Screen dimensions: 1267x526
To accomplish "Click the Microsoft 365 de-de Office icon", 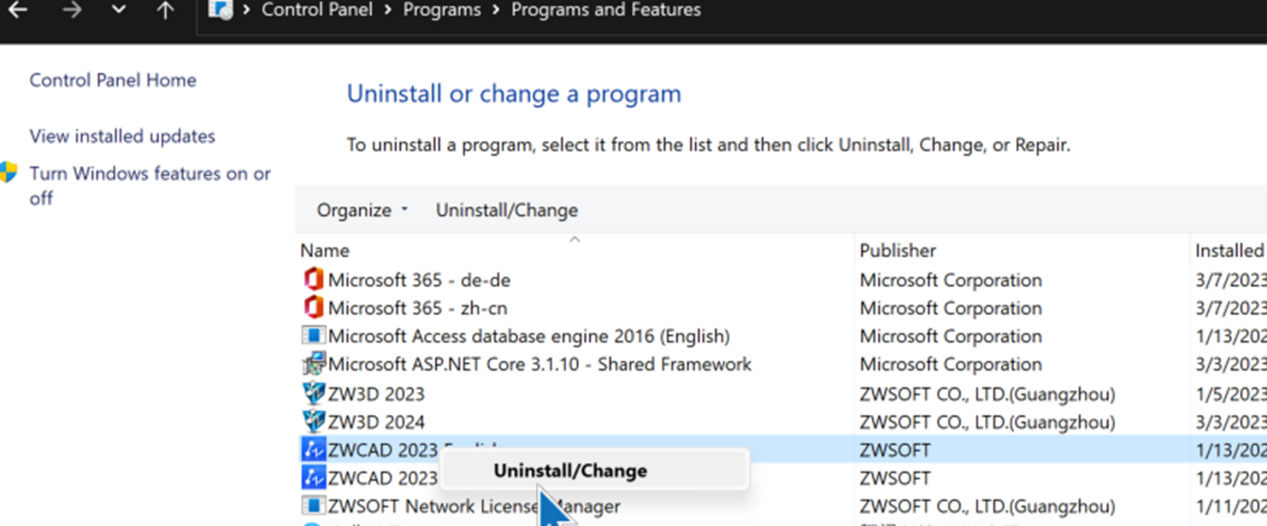I will click(x=314, y=280).
